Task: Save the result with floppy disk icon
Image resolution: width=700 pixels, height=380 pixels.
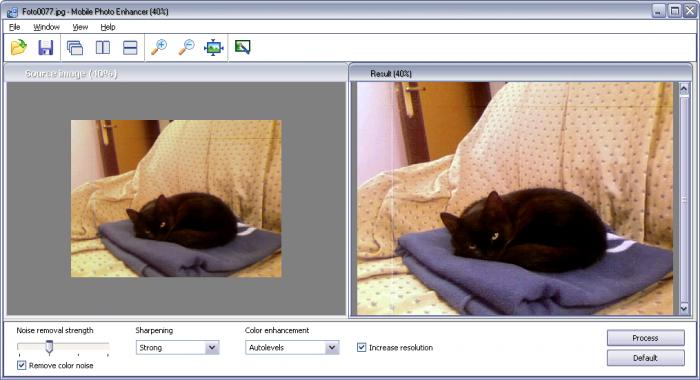Action: coord(46,47)
